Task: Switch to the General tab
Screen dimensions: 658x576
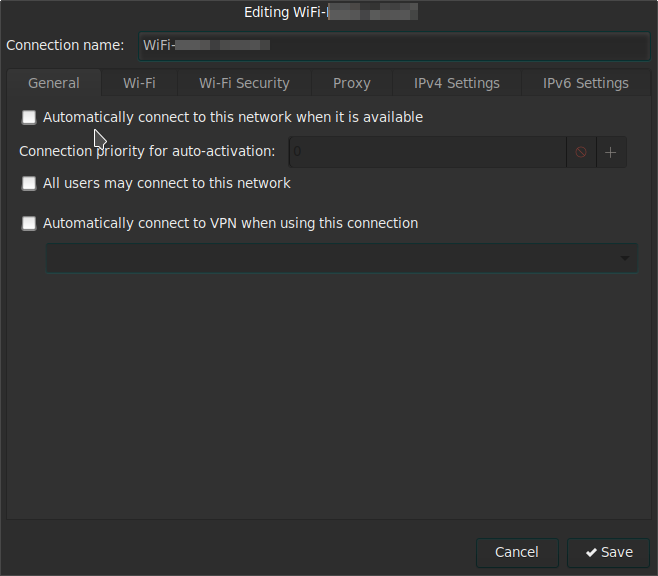Action: click(54, 83)
